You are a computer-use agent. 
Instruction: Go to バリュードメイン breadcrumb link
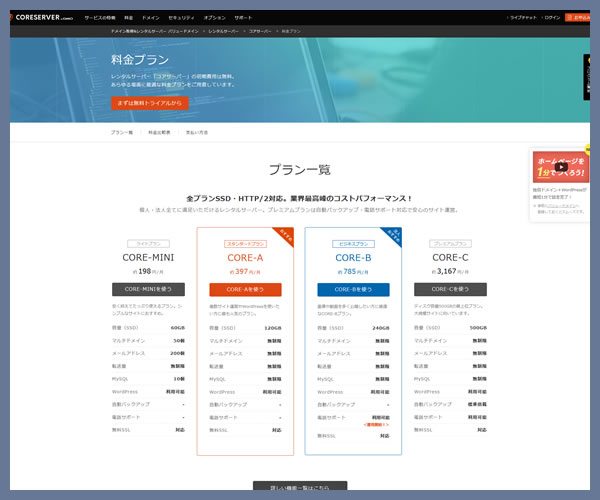click(x=155, y=31)
